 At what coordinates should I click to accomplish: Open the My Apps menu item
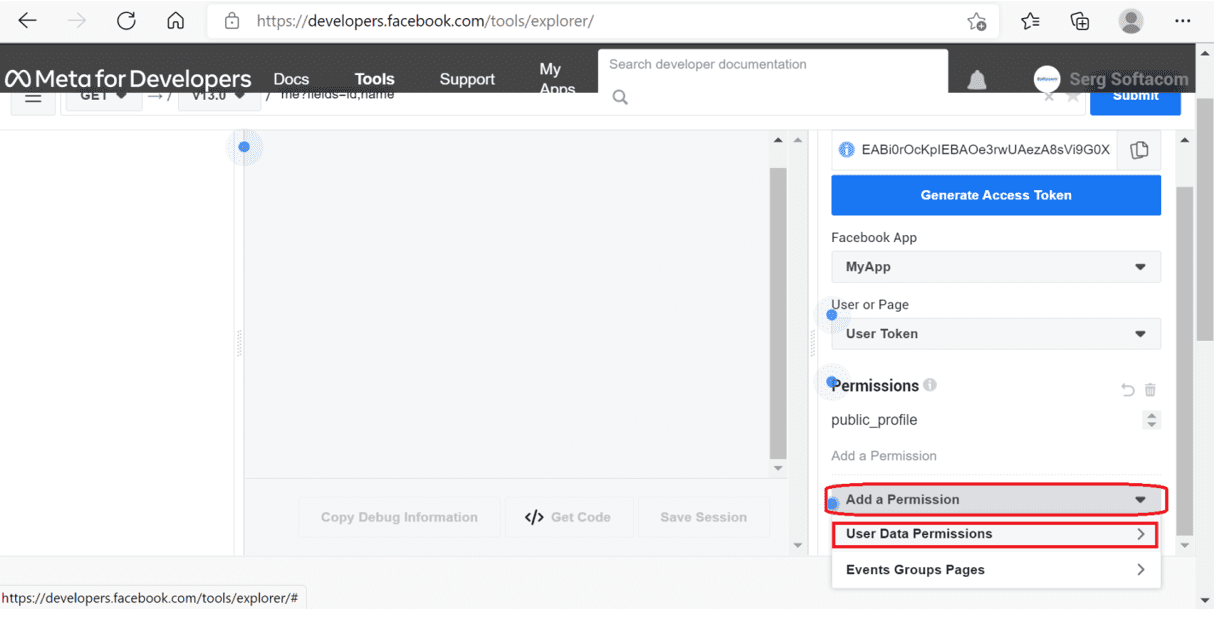pos(557,78)
